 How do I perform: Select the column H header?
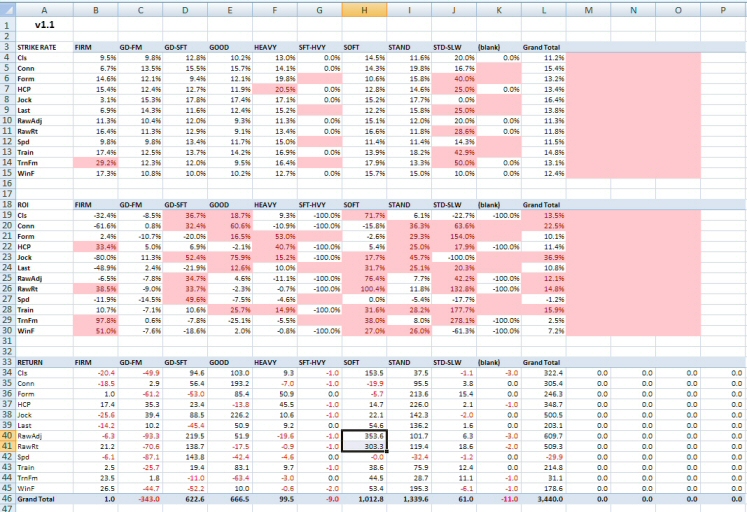364,8
